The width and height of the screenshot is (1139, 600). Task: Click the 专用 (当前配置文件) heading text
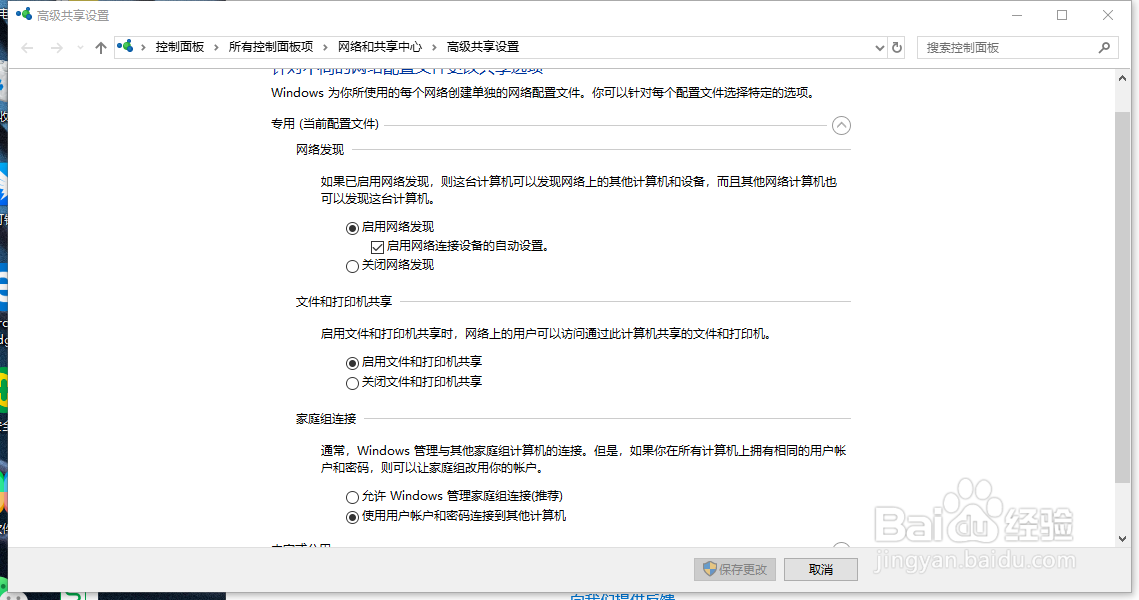point(325,124)
